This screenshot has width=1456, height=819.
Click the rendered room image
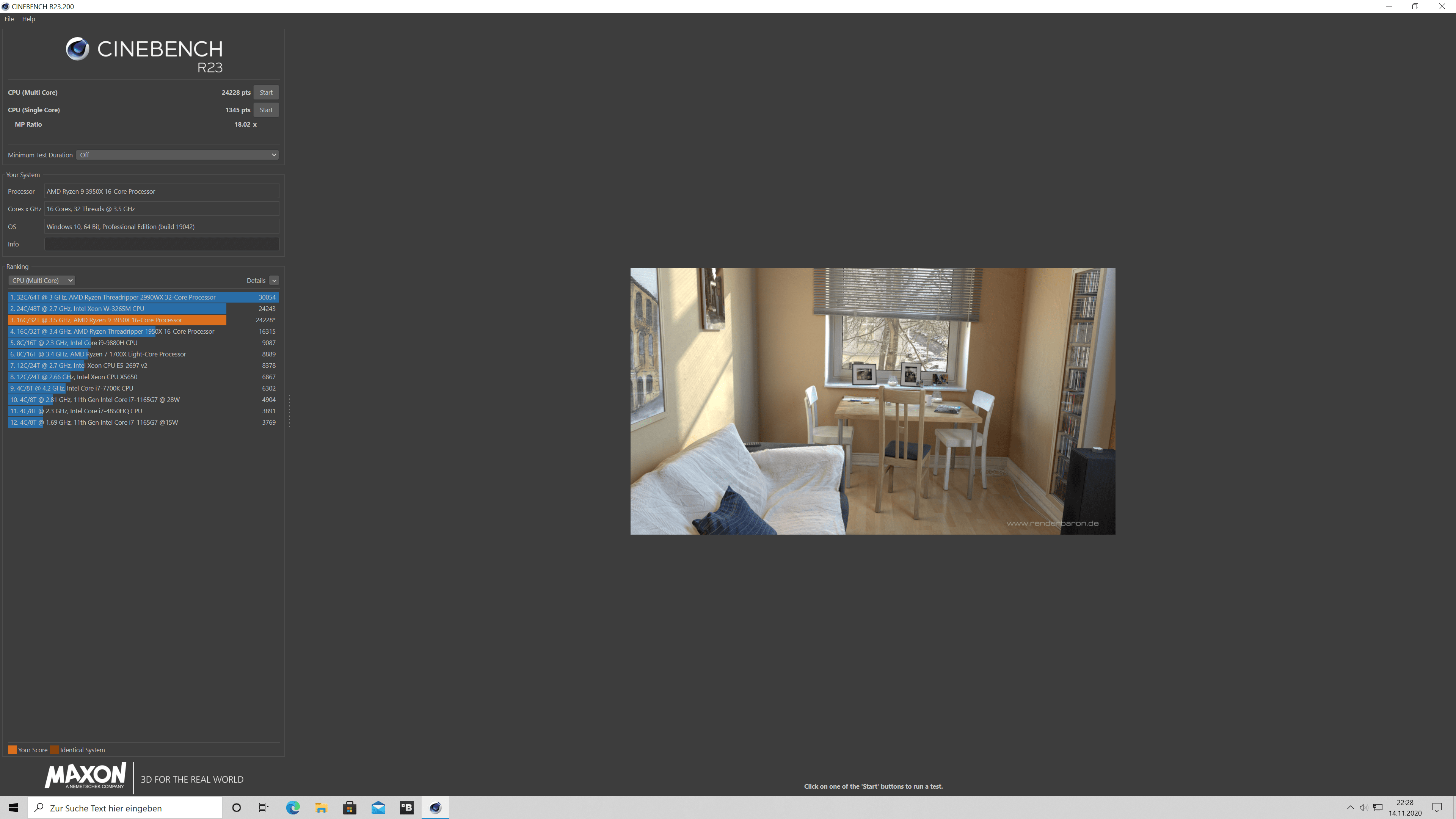pos(873,401)
